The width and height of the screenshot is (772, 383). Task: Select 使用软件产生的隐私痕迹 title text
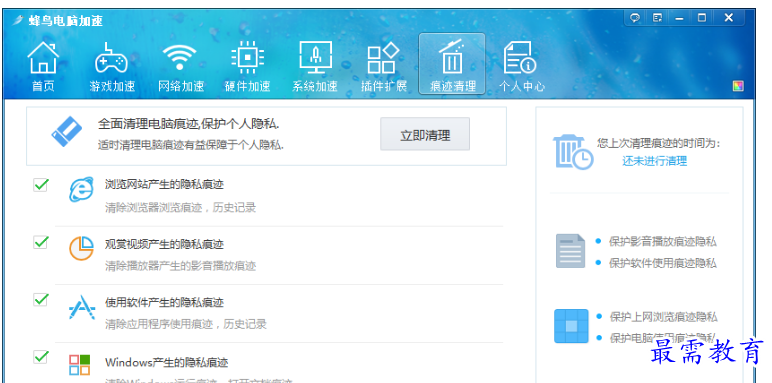164,302
